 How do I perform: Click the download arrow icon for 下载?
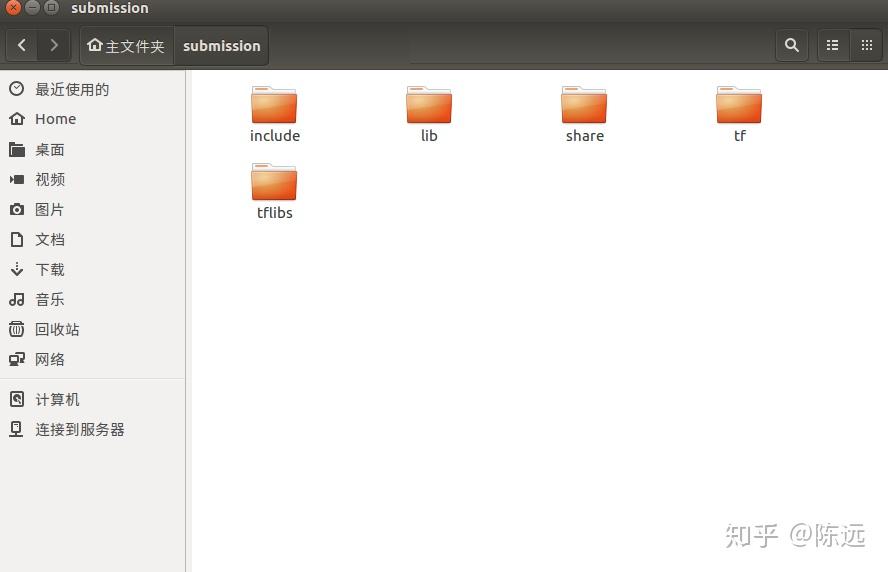(17, 269)
